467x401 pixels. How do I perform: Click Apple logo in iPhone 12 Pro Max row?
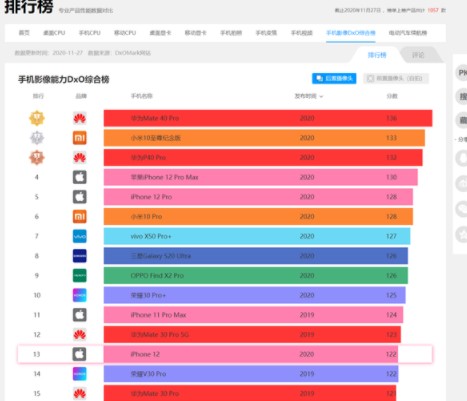(80, 177)
